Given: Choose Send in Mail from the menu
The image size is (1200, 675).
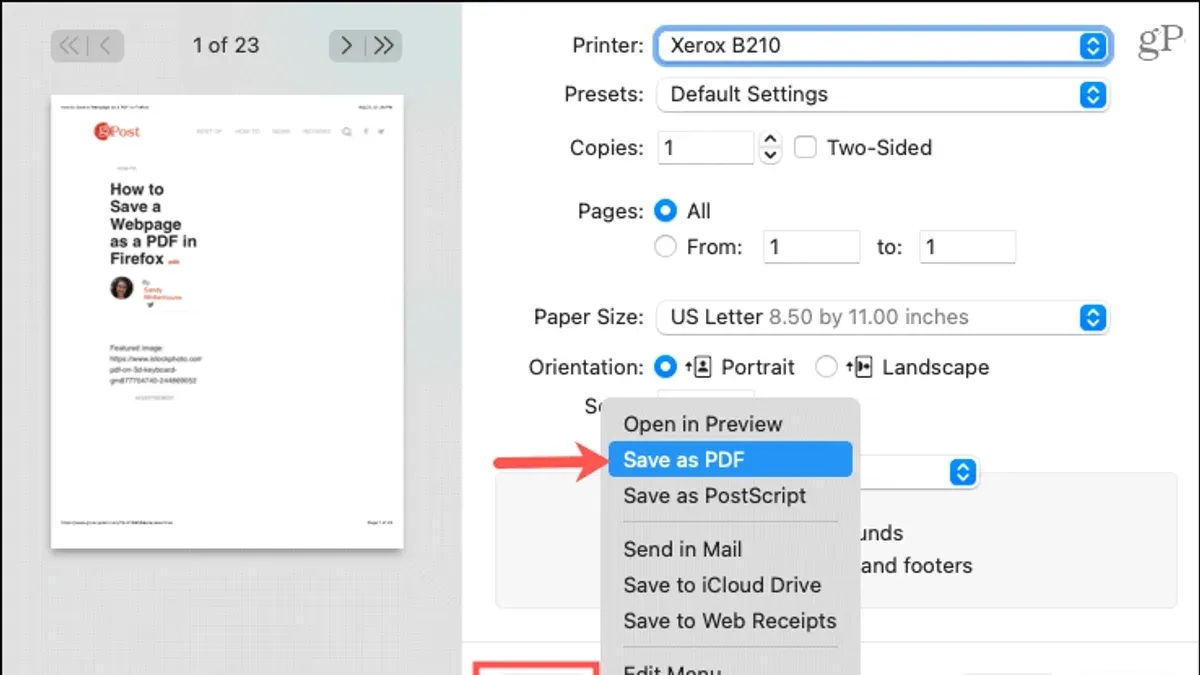Looking at the screenshot, I should [730, 549].
